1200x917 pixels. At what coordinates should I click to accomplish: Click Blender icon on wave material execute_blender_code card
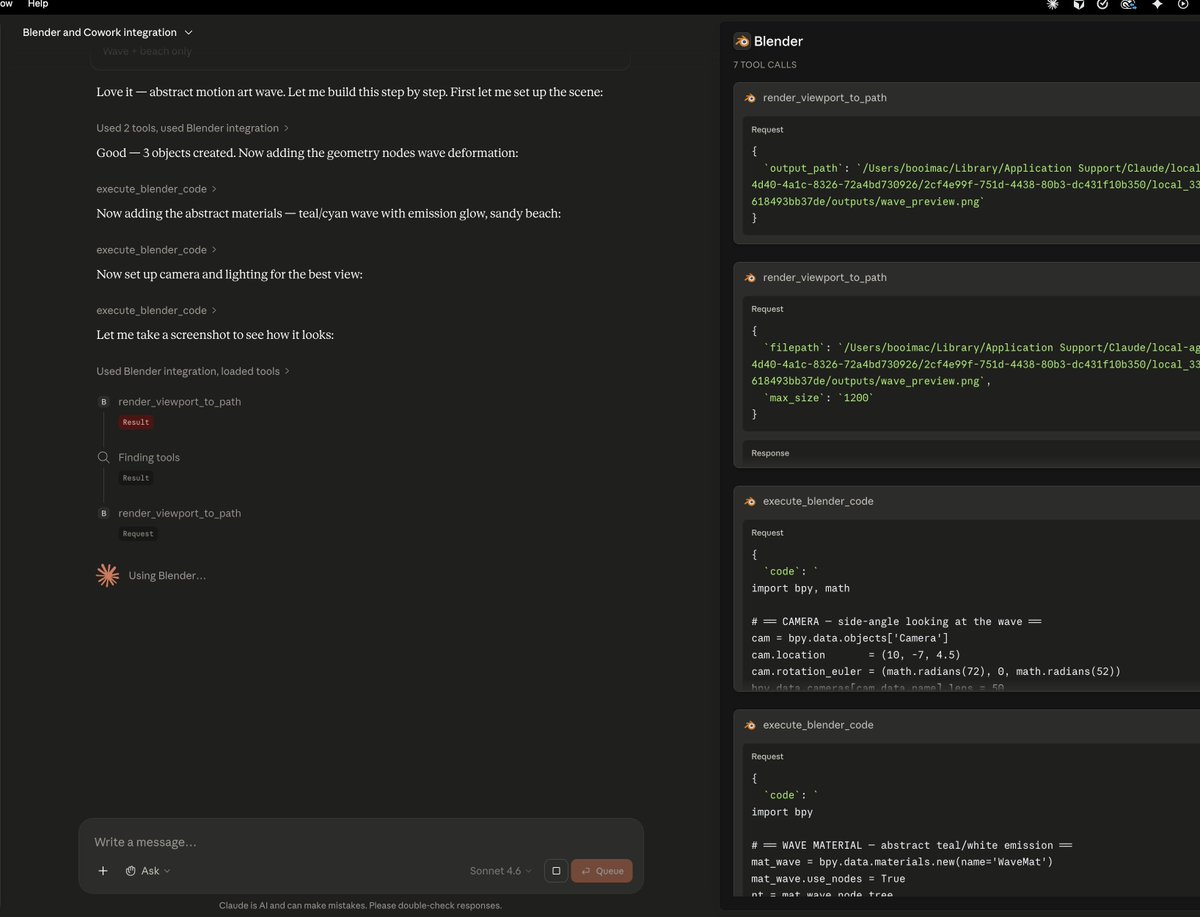(x=750, y=725)
